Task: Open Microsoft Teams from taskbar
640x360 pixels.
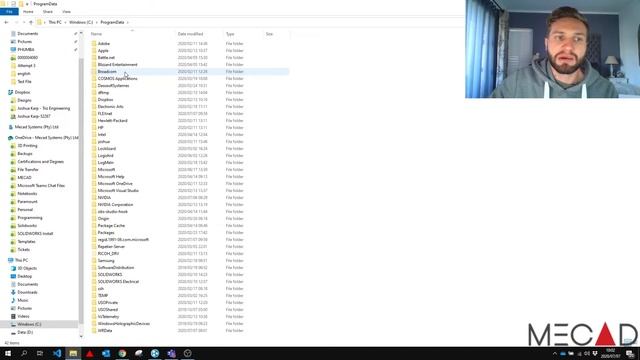Action: point(171,353)
